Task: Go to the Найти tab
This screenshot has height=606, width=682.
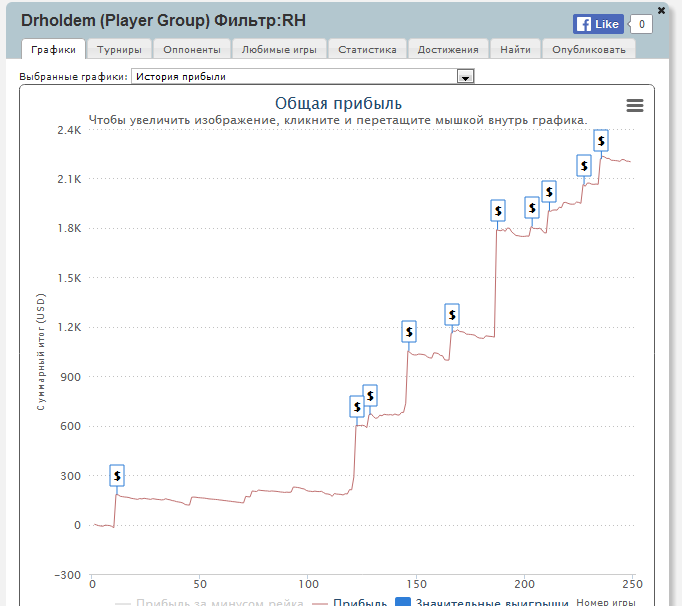Action: (x=515, y=49)
